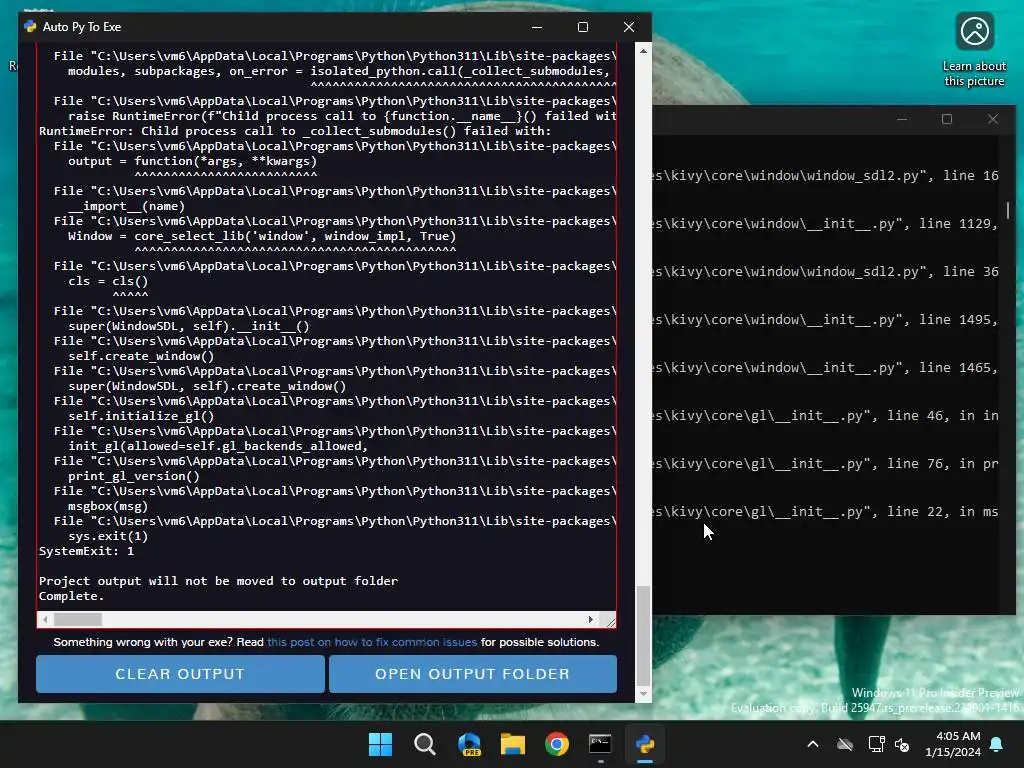Maximize the console window behind
Image resolution: width=1024 pixels, height=768 pixels.
(947, 120)
